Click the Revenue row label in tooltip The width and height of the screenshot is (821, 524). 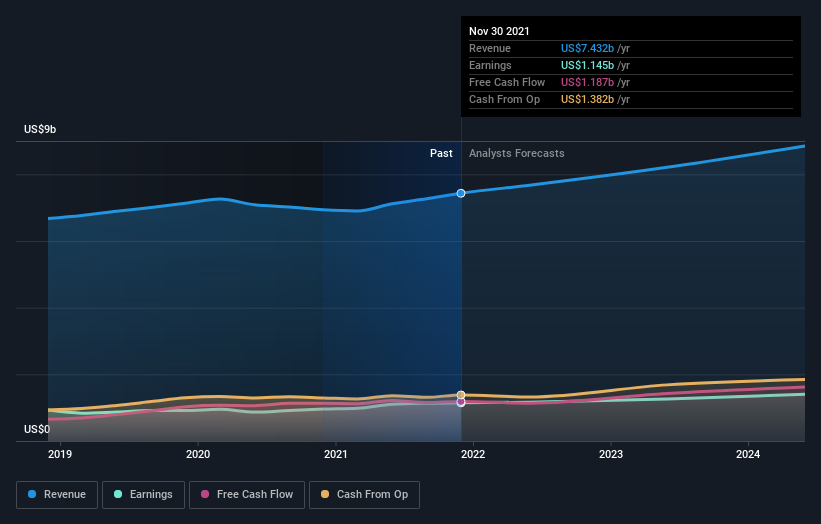(x=490, y=48)
